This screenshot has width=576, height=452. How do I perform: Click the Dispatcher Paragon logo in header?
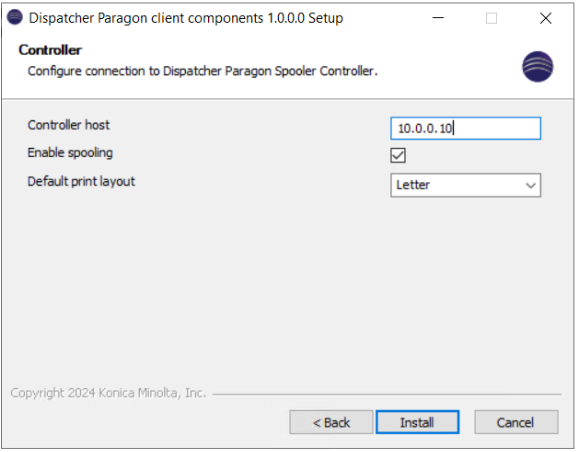point(537,67)
